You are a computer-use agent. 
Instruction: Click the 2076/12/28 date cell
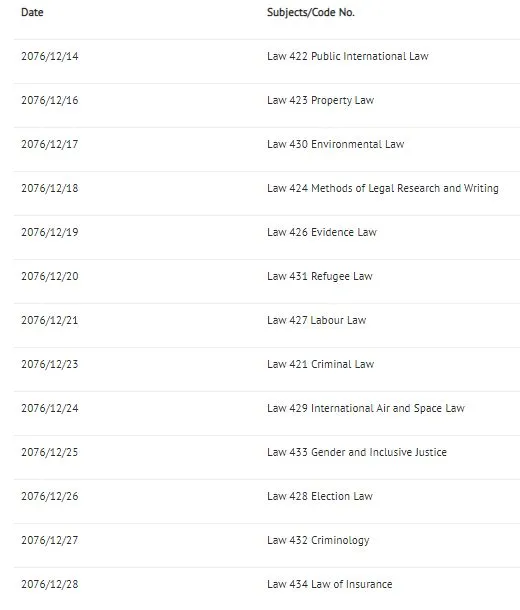pyautogui.click(x=50, y=584)
